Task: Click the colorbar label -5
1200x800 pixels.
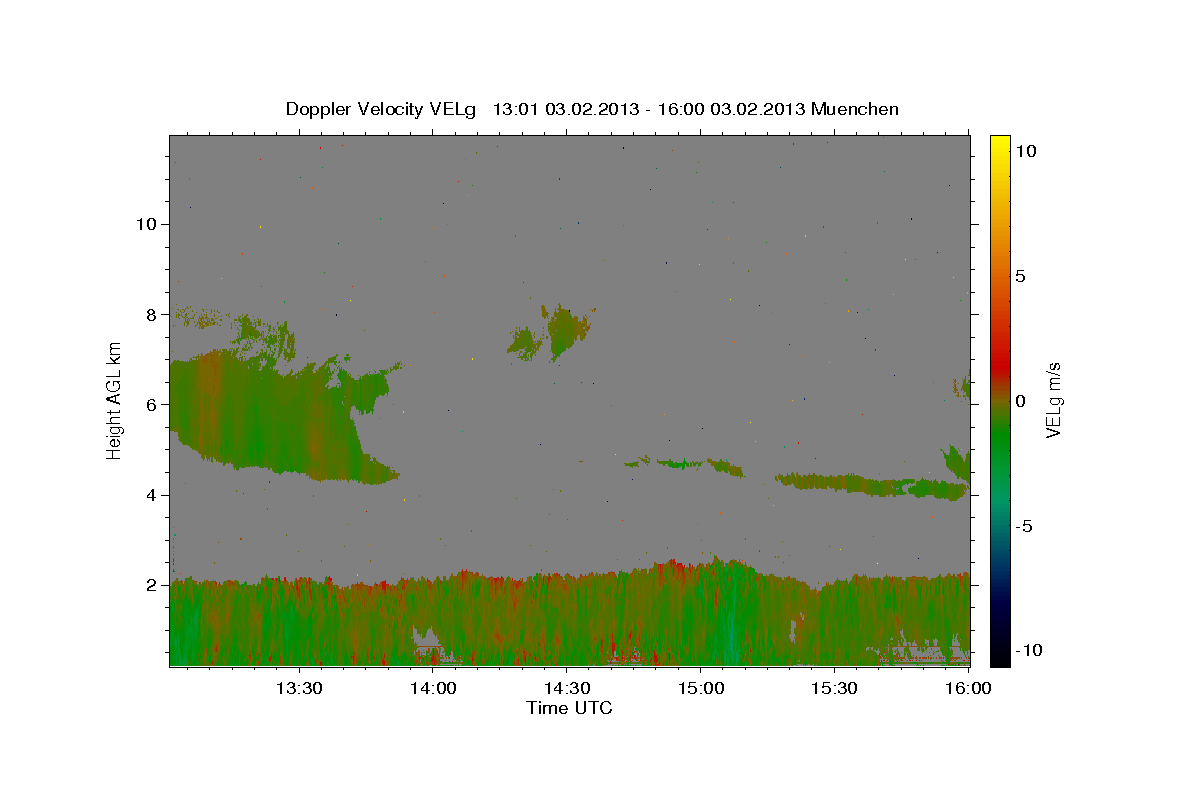Action: 1026,526
